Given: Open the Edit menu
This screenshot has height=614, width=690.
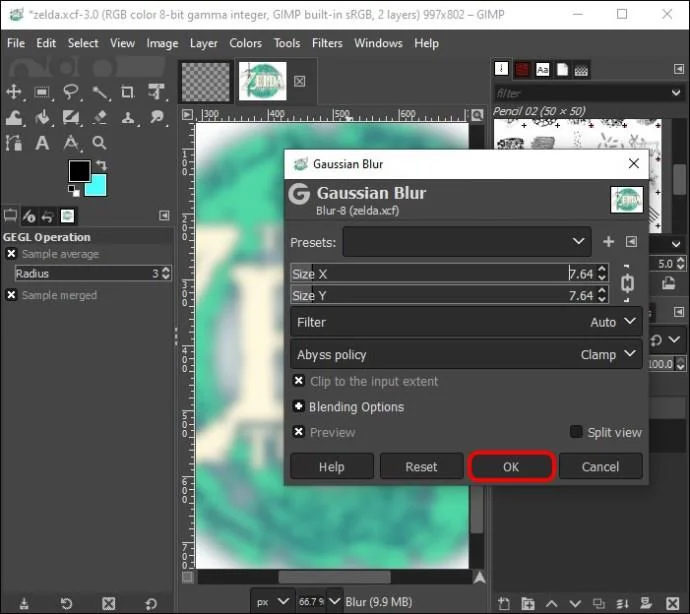Looking at the screenshot, I should pos(46,43).
